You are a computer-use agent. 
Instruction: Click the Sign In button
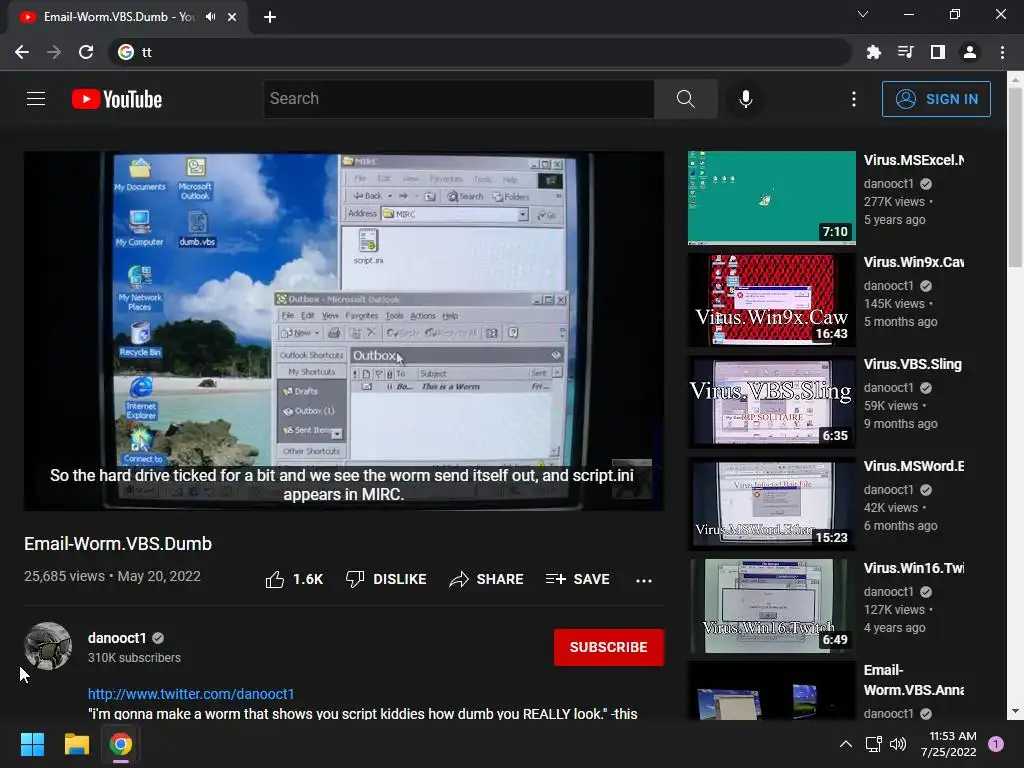pyautogui.click(x=936, y=99)
